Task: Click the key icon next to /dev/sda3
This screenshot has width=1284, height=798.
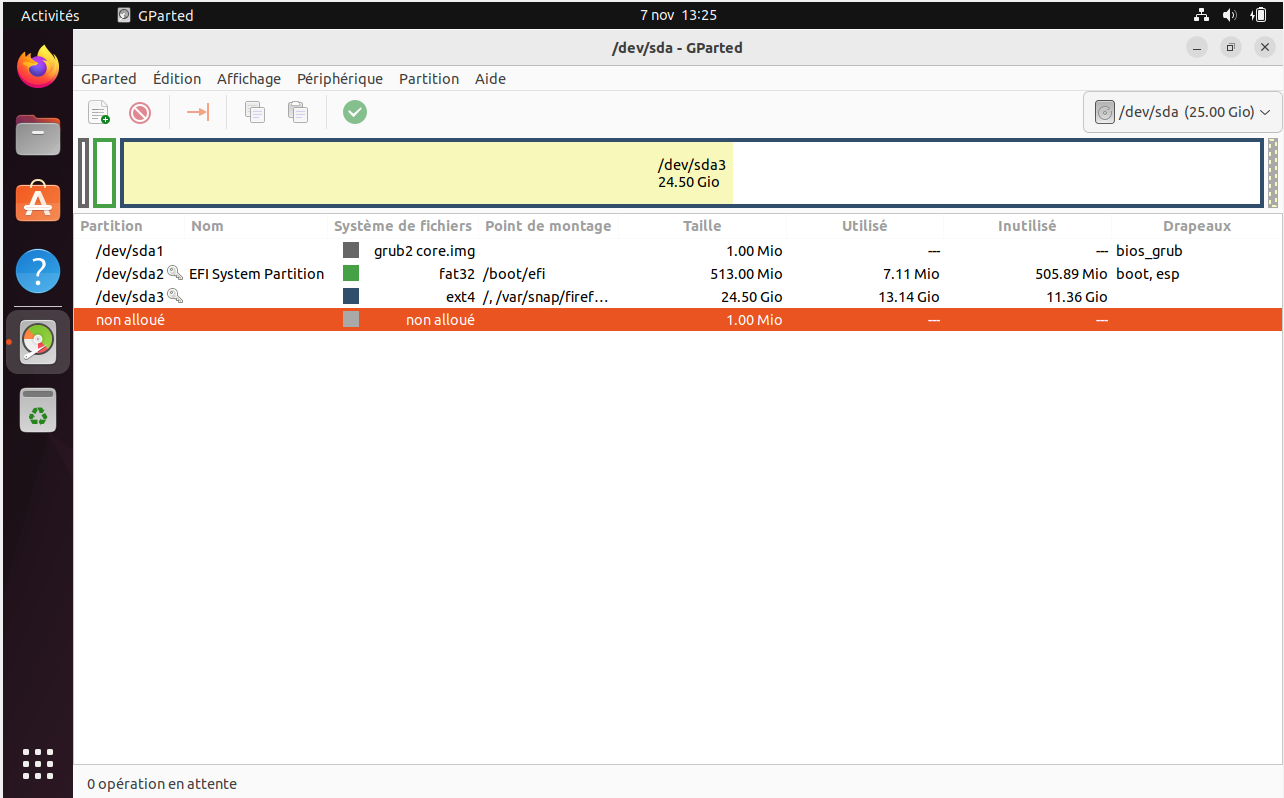Action: coord(175,296)
